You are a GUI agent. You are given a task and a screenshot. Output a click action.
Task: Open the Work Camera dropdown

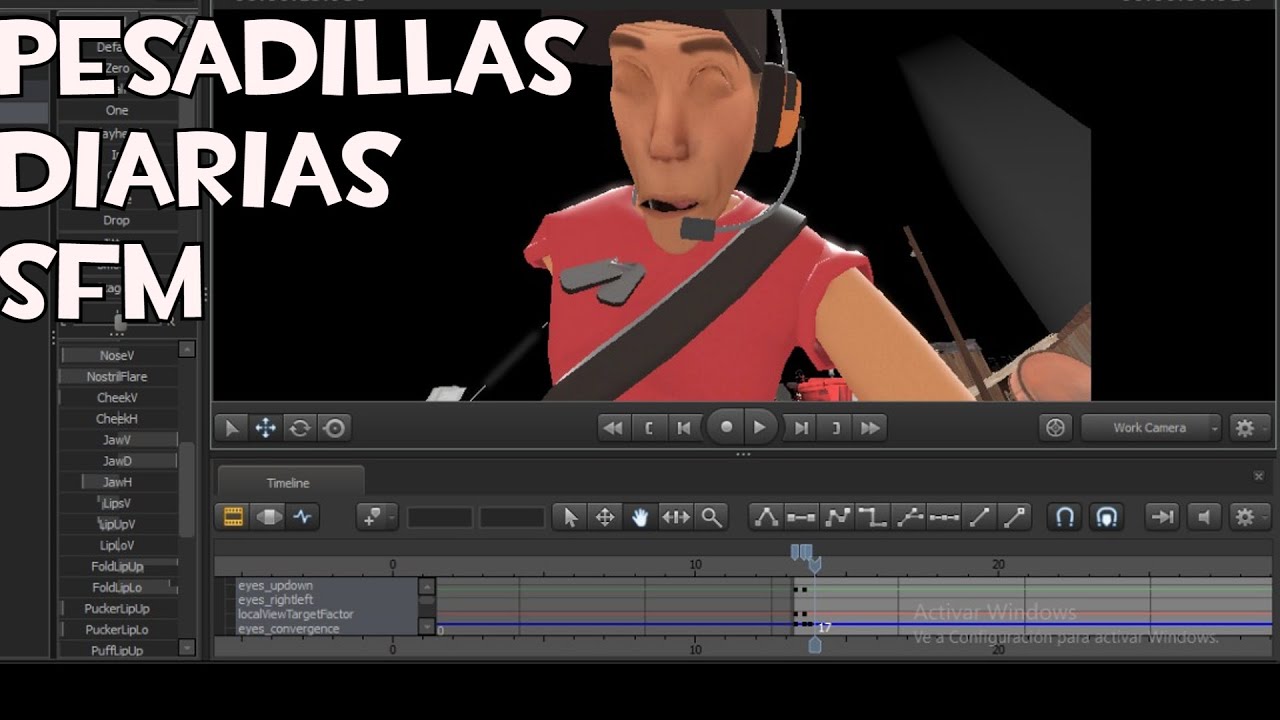tap(1151, 428)
